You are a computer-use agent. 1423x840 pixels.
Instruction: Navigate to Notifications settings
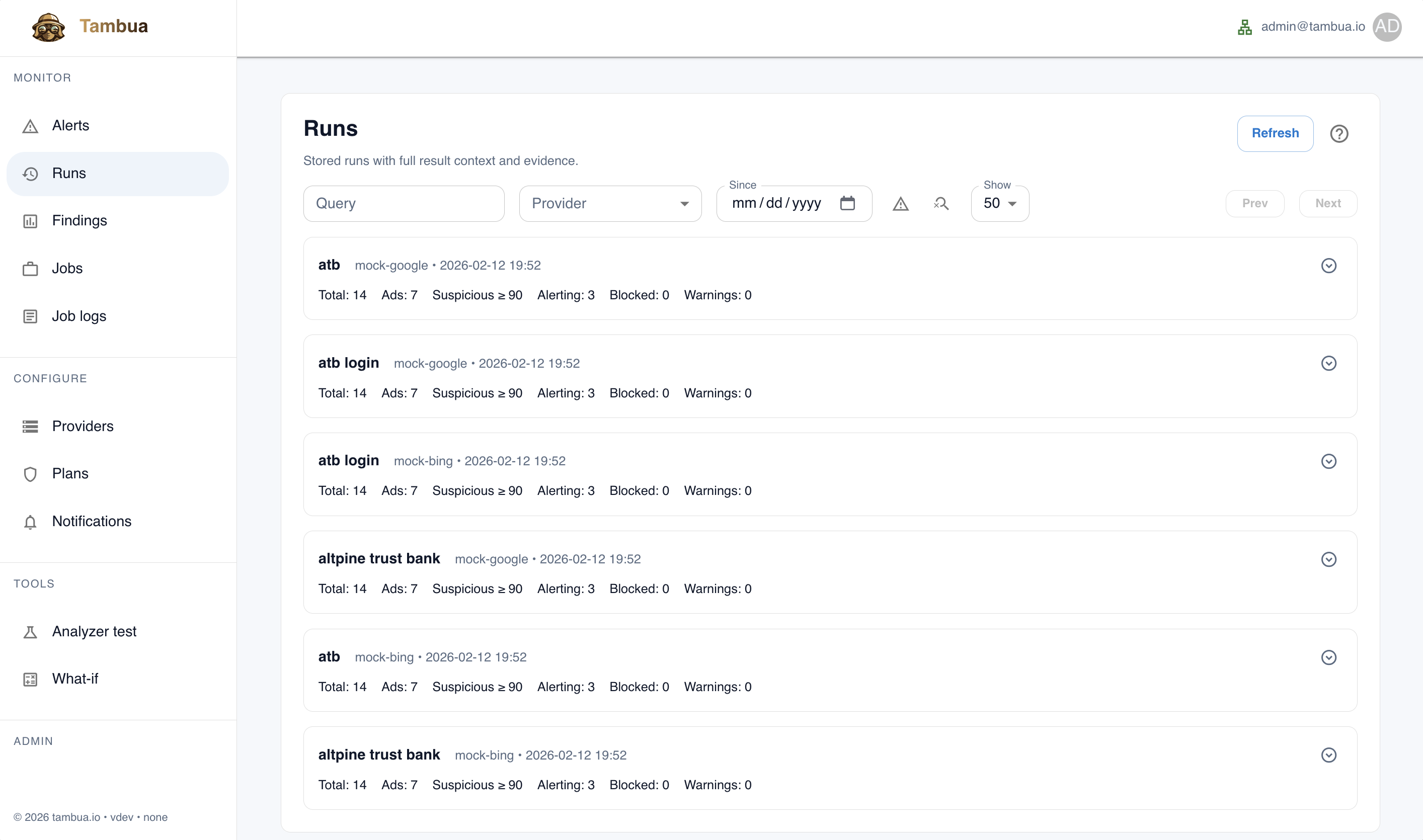click(91, 521)
